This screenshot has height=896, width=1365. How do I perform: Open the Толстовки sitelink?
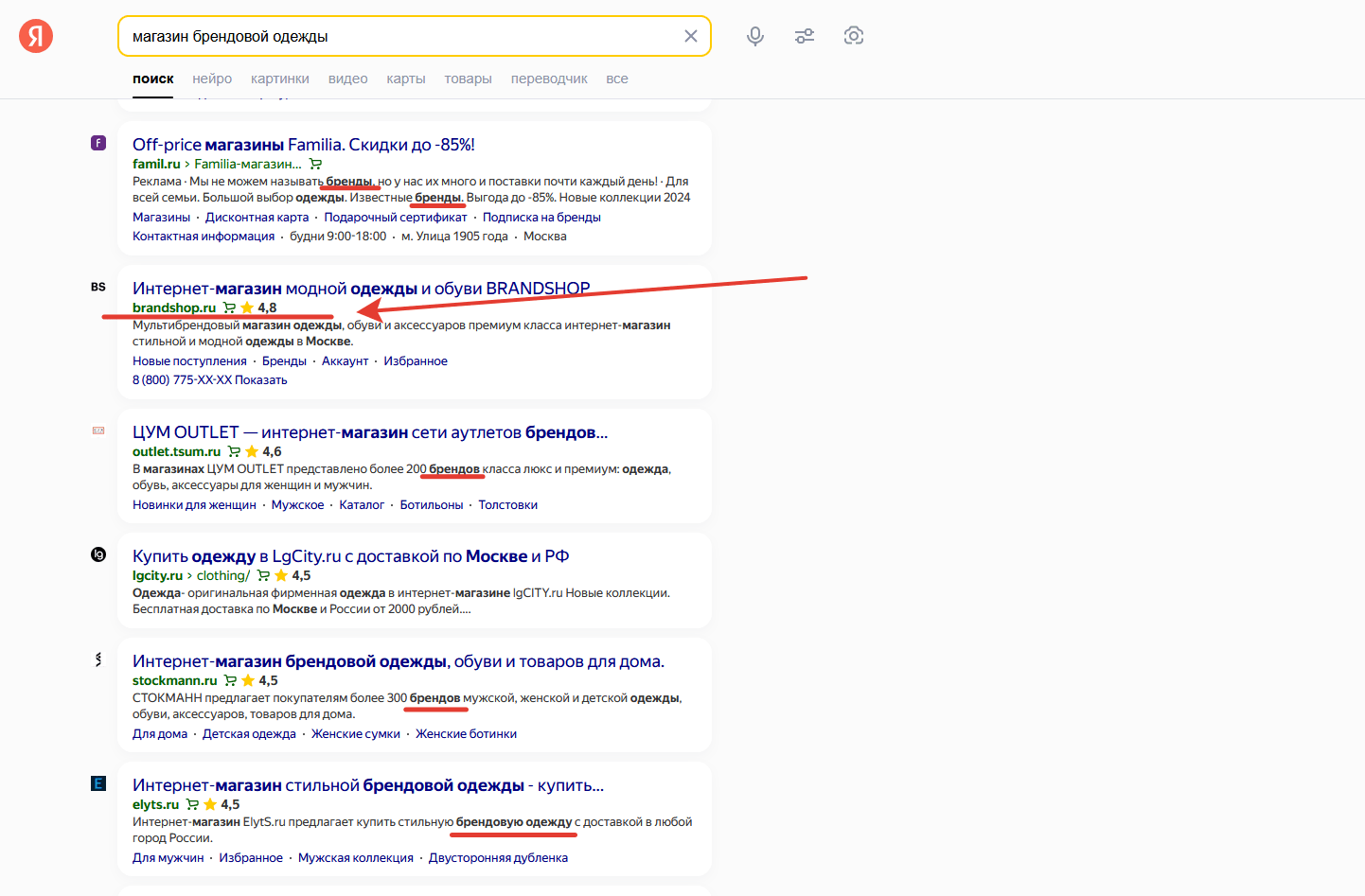pos(508,504)
